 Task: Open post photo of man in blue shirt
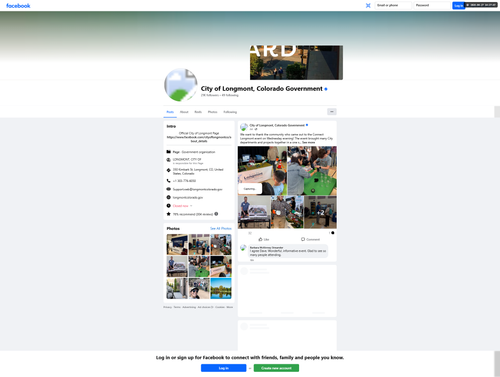point(254,212)
